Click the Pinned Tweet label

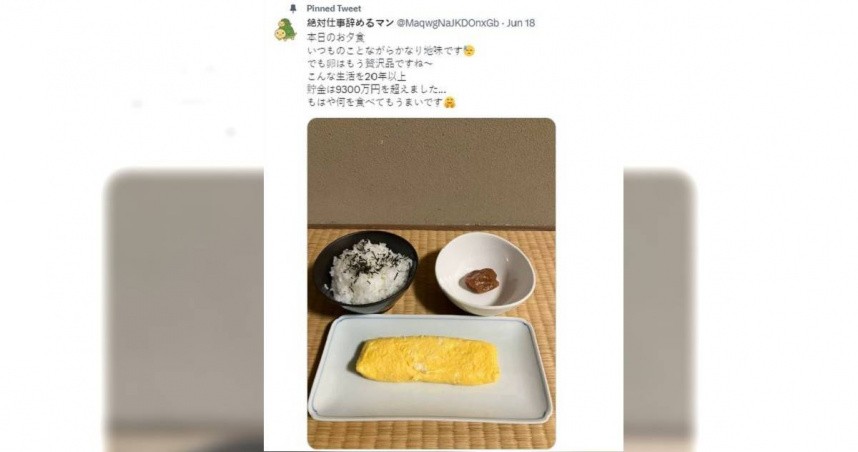coord(334,9)
